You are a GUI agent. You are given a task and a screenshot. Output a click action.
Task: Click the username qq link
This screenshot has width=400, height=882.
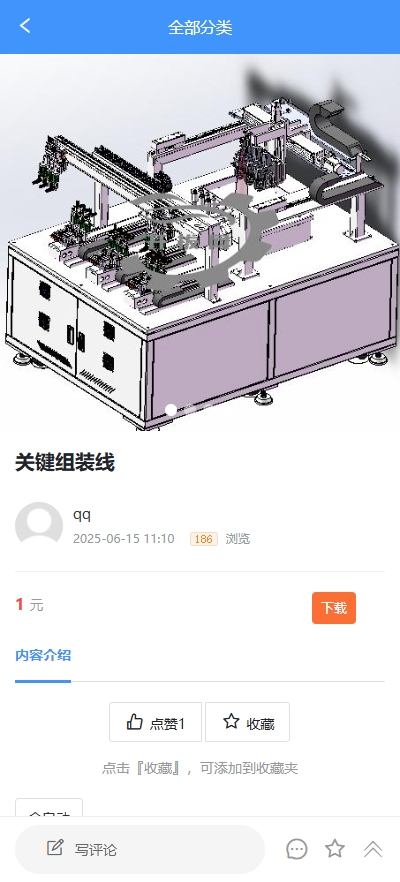[82, 514]
